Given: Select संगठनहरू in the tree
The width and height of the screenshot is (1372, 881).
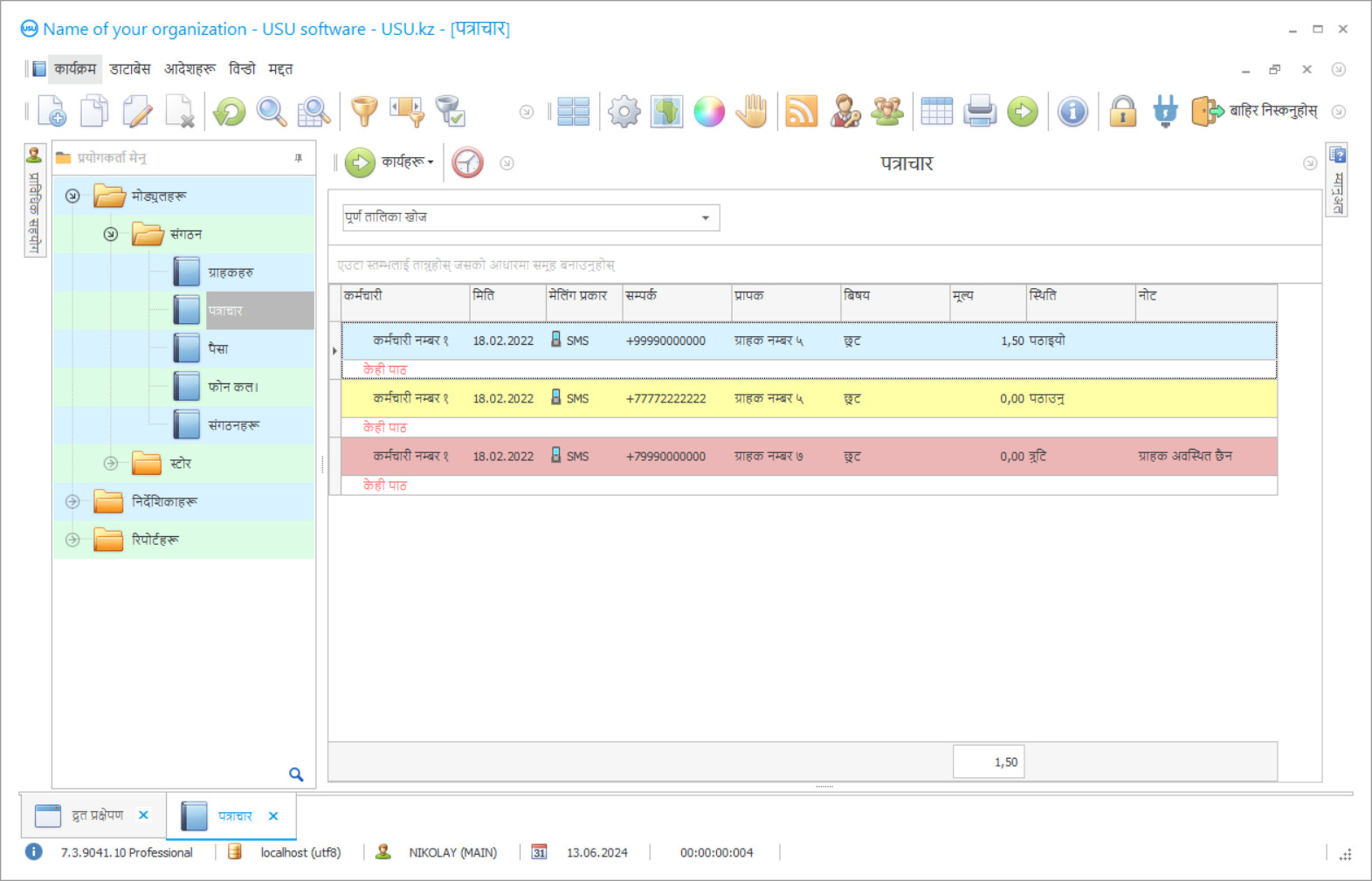Looking at the screenshot, I should pyautogui.click(x=233, y=425).
